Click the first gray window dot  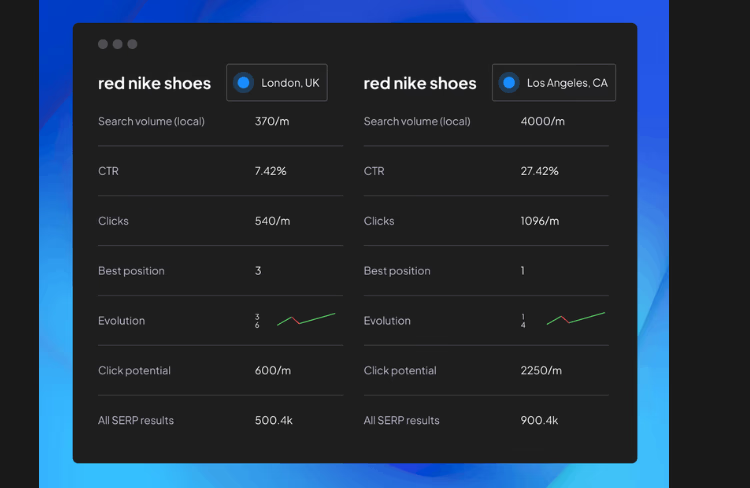(x=103, y=44)
